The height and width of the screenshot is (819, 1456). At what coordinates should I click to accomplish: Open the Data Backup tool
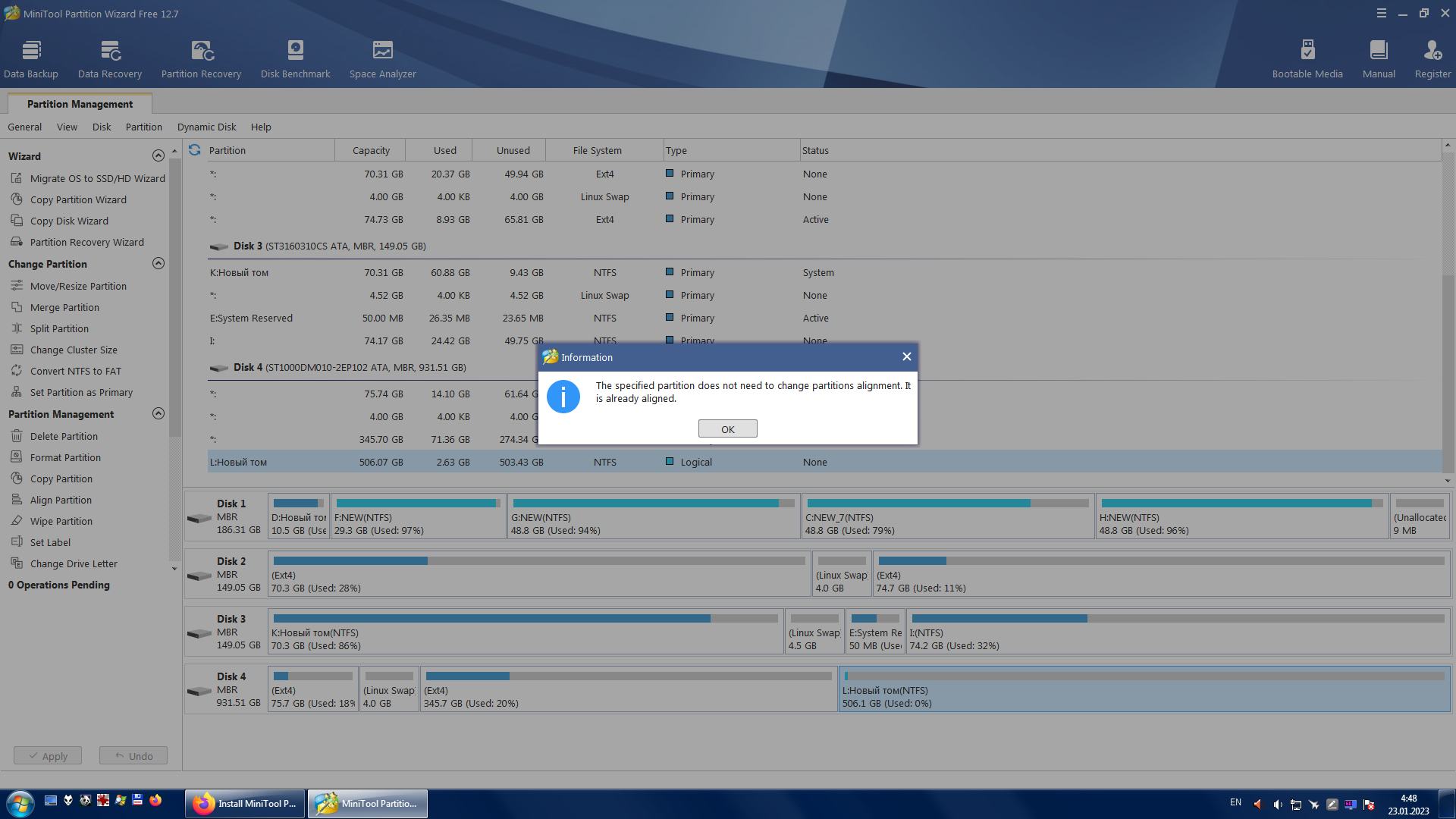pos(31,59)
